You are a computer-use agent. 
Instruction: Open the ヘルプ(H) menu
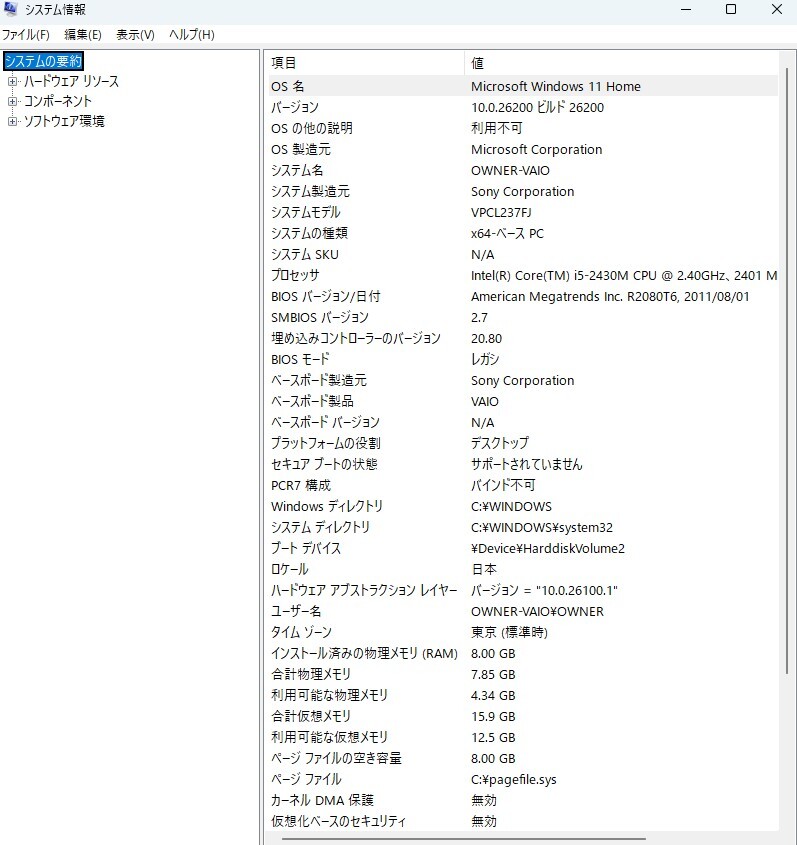(191, 35)
